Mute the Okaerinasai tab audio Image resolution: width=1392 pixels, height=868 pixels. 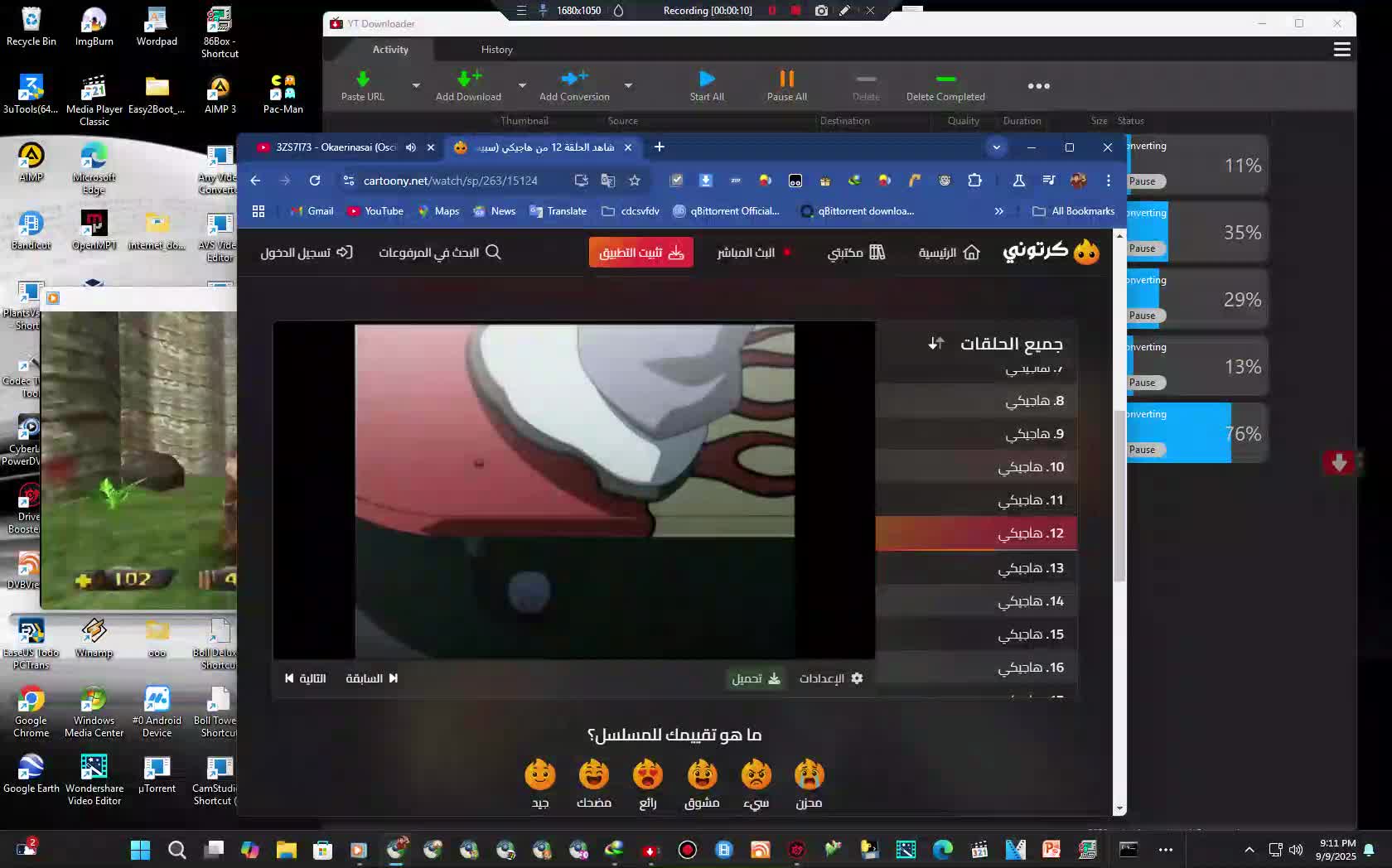410,147
